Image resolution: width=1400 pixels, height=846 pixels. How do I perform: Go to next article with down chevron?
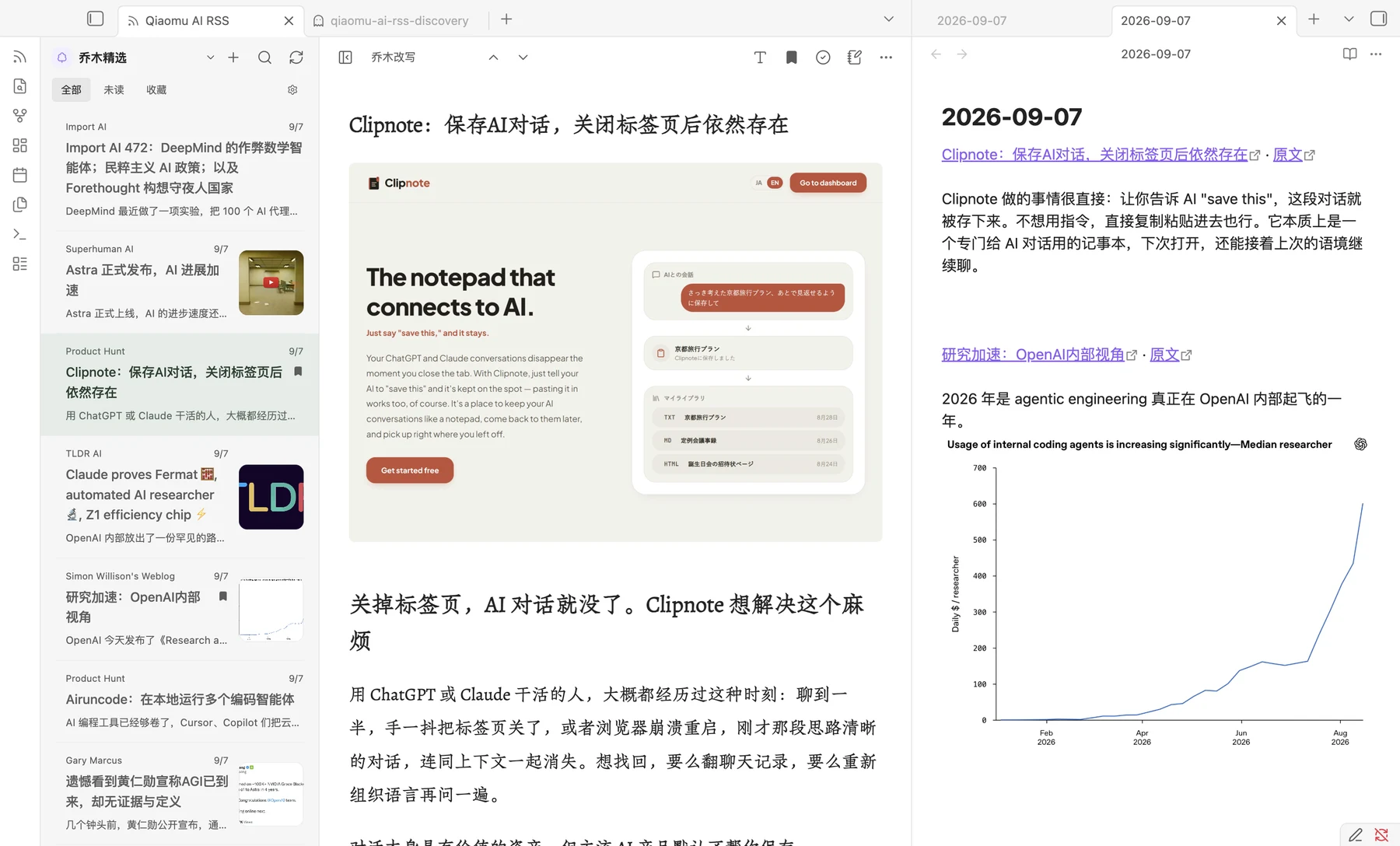tap(523, 58)
